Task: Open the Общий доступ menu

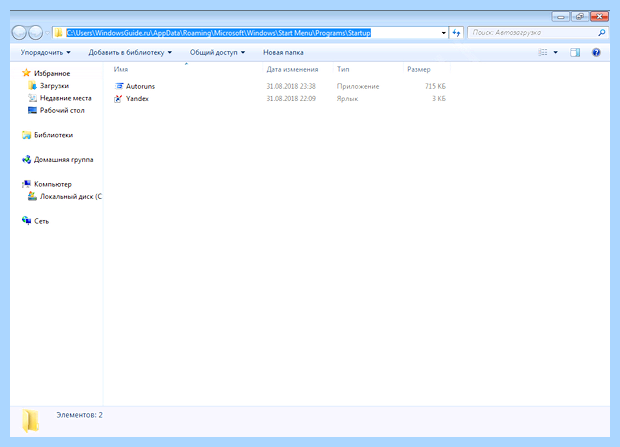Action: [217, 52]
